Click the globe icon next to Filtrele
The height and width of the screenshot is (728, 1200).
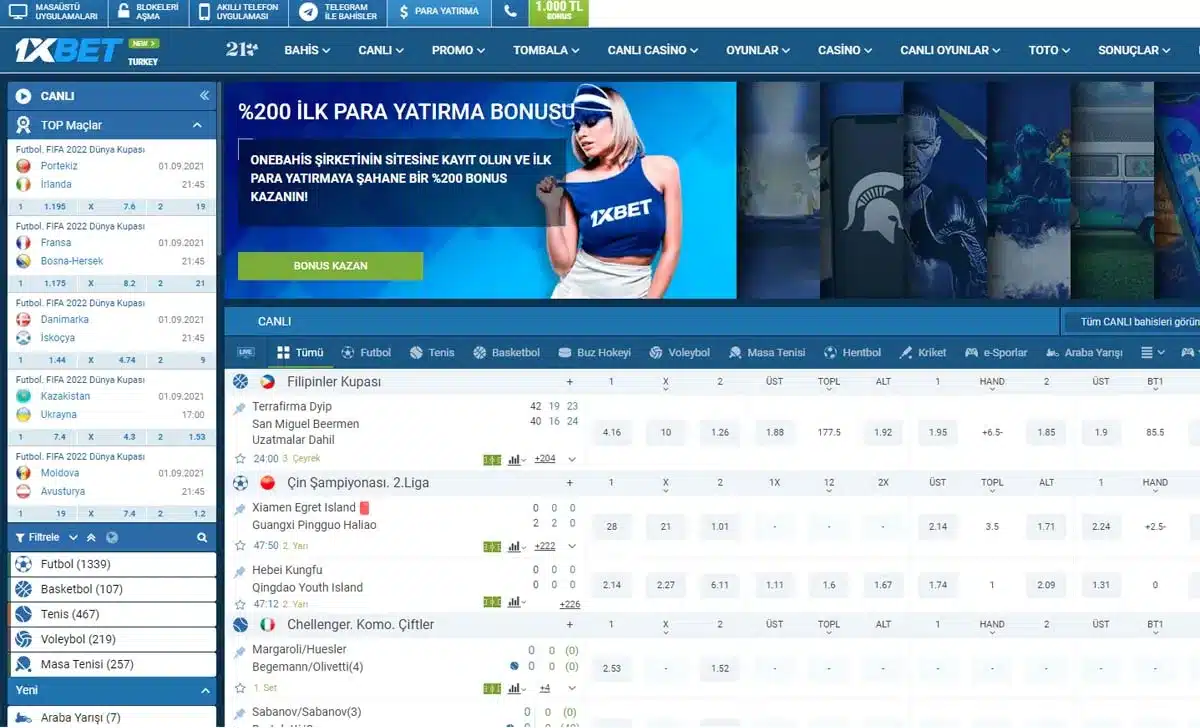(112, 538)
